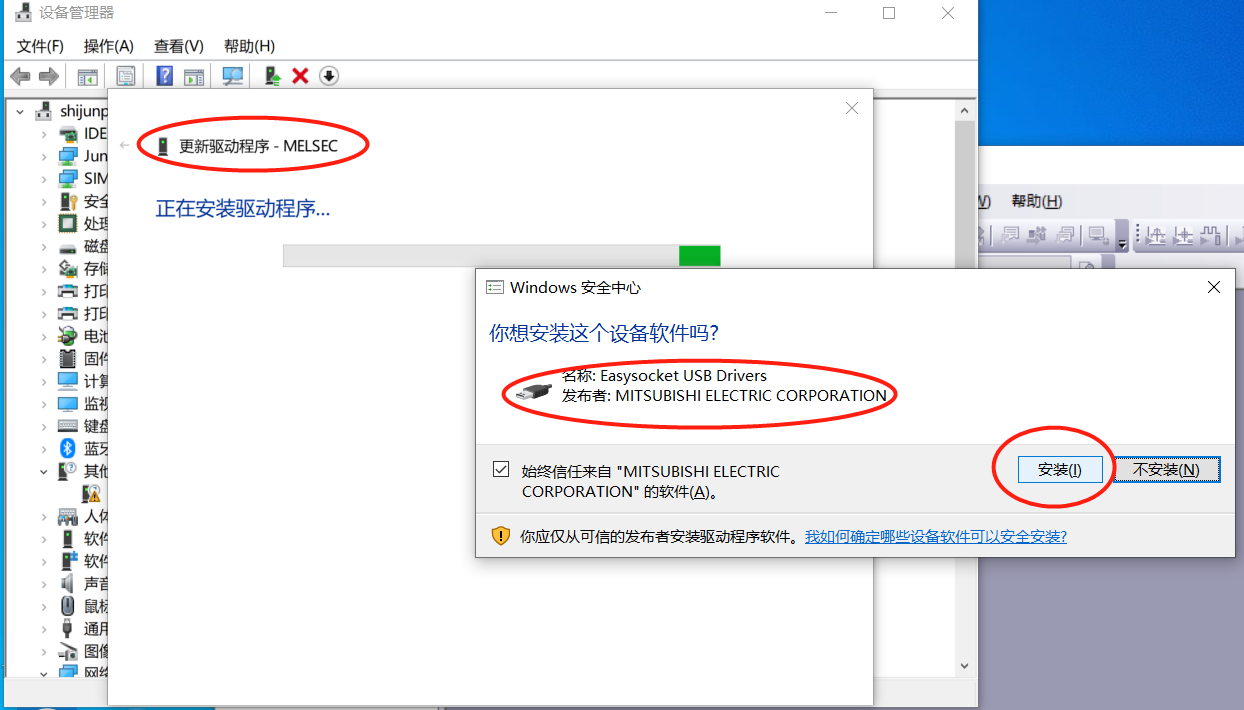
Task: Open 帮助(H) menu in the background window
Action: [1037, 201]
